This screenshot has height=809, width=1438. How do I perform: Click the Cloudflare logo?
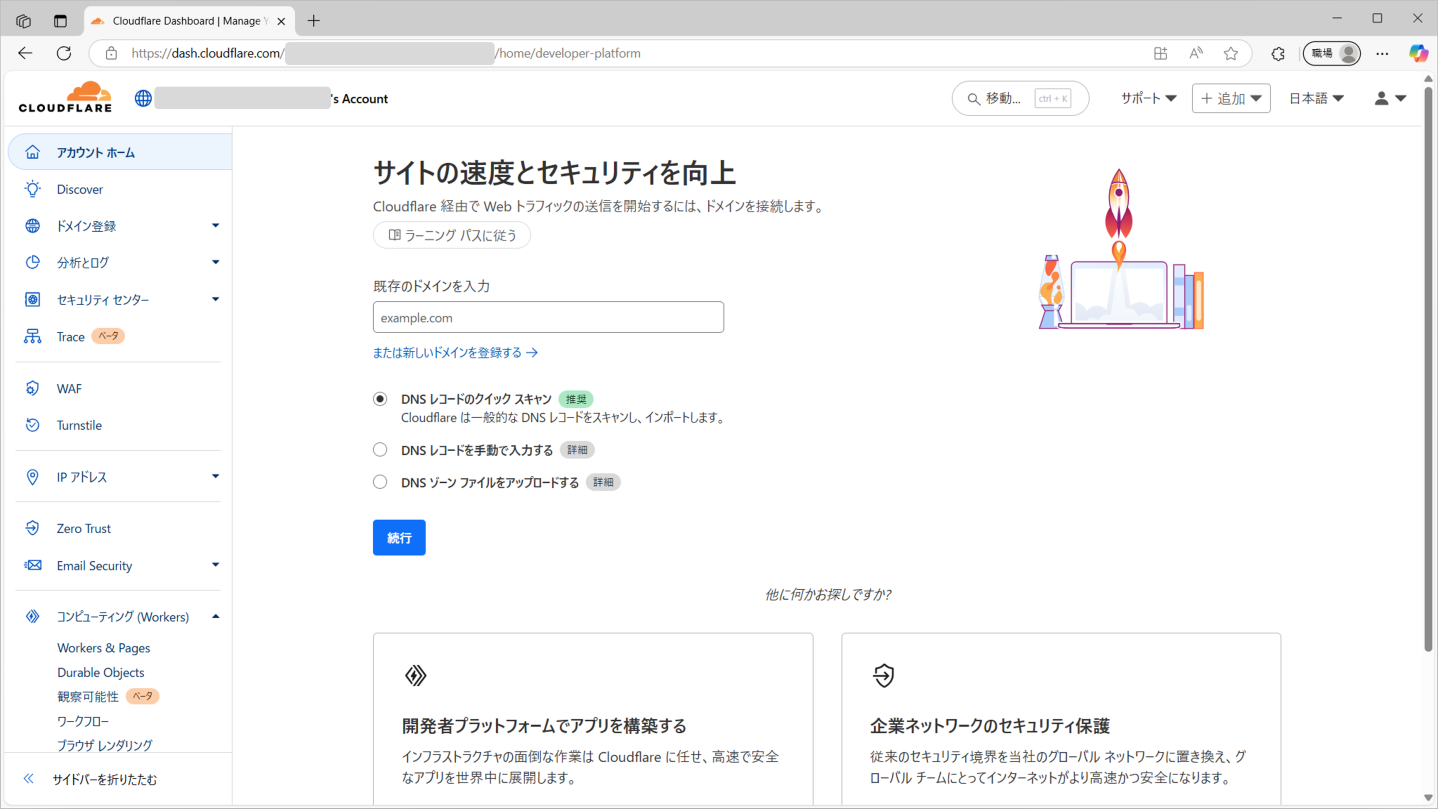tap(65, 97)
